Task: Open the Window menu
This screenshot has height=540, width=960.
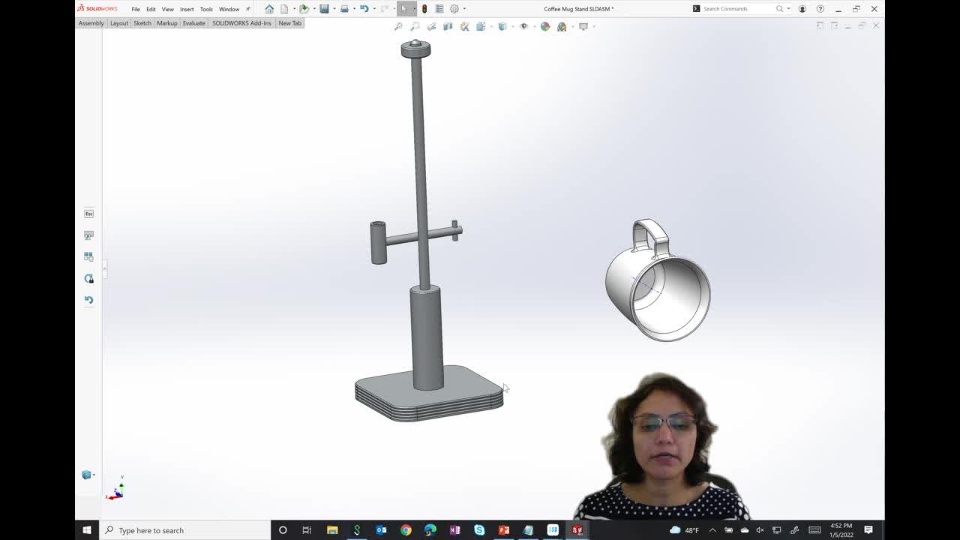Action: pyautogui.click(x=229, y=9)
